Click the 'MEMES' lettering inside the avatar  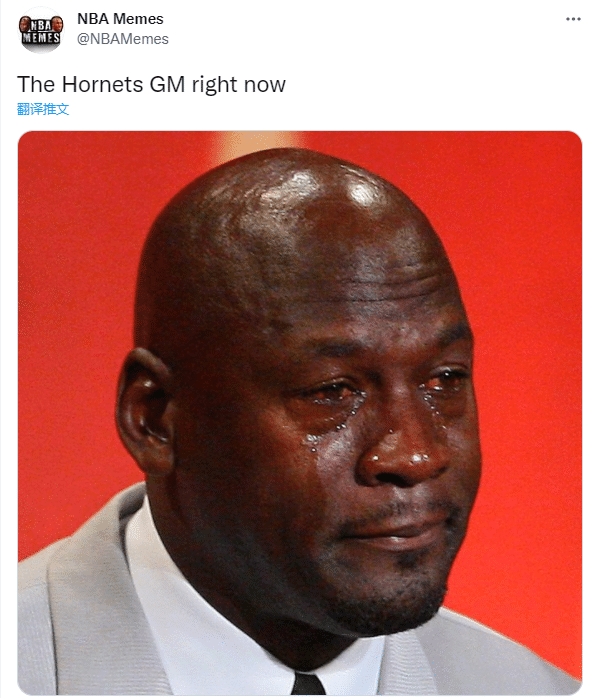[x=41, y=38]
